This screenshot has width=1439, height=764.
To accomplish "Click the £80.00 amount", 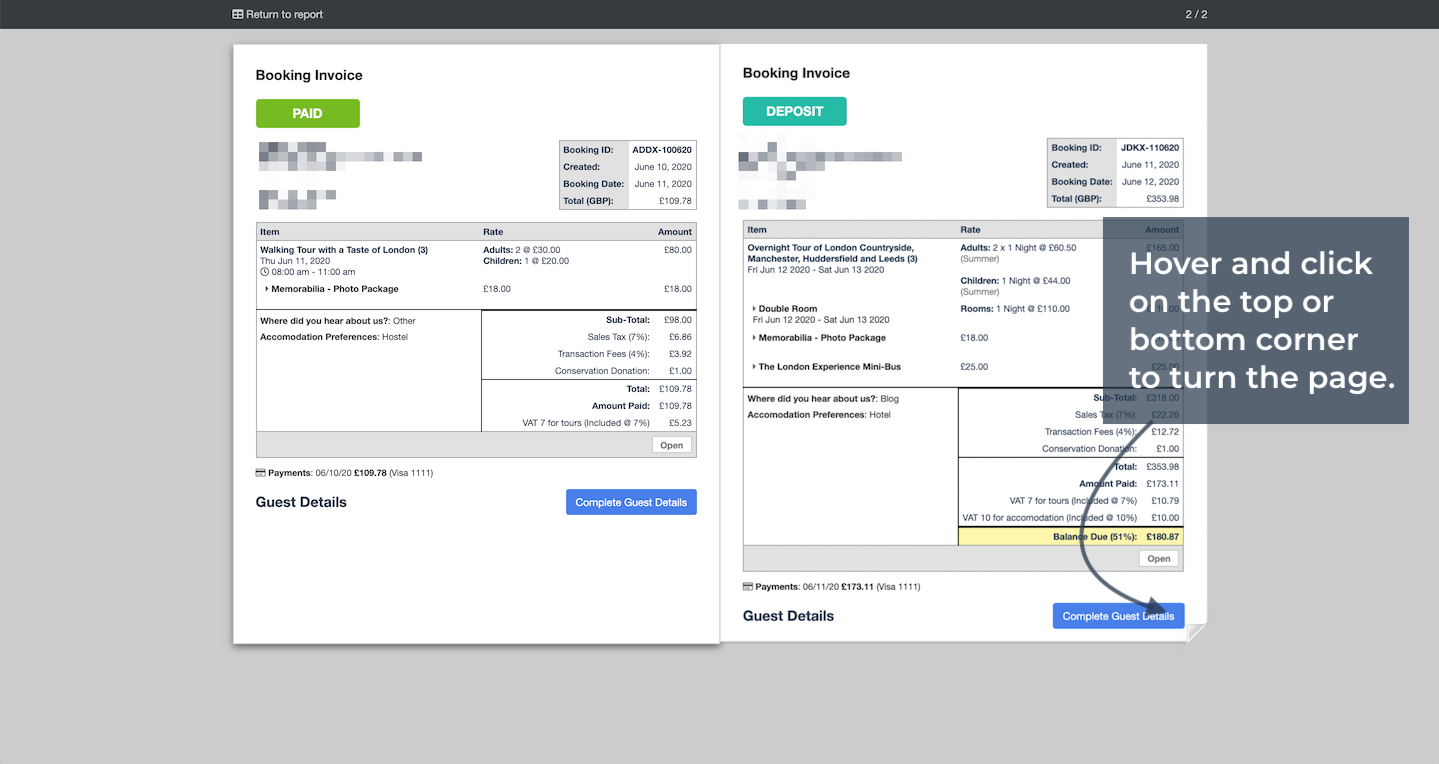I will point(678,250).
